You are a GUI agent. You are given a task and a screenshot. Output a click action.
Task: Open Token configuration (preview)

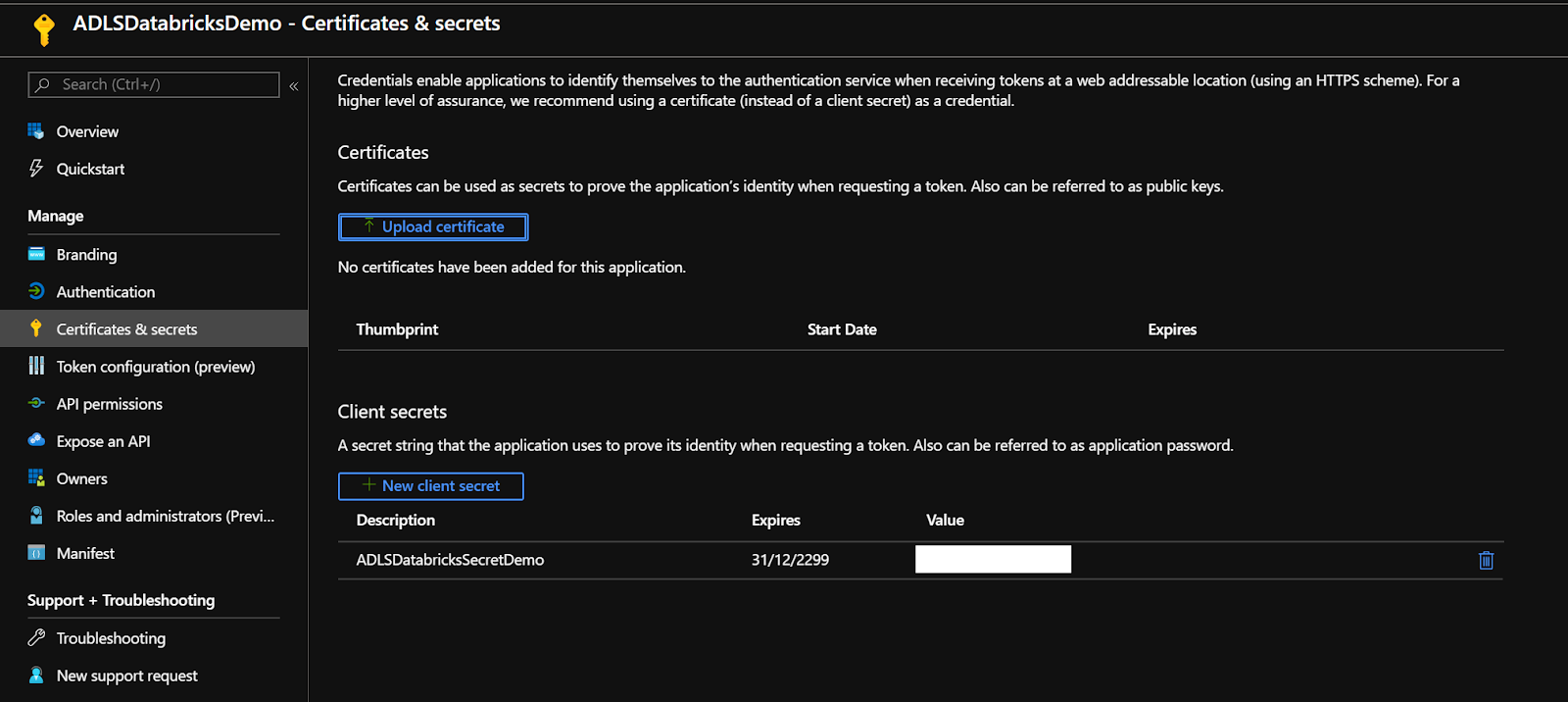tap(154, 366)
